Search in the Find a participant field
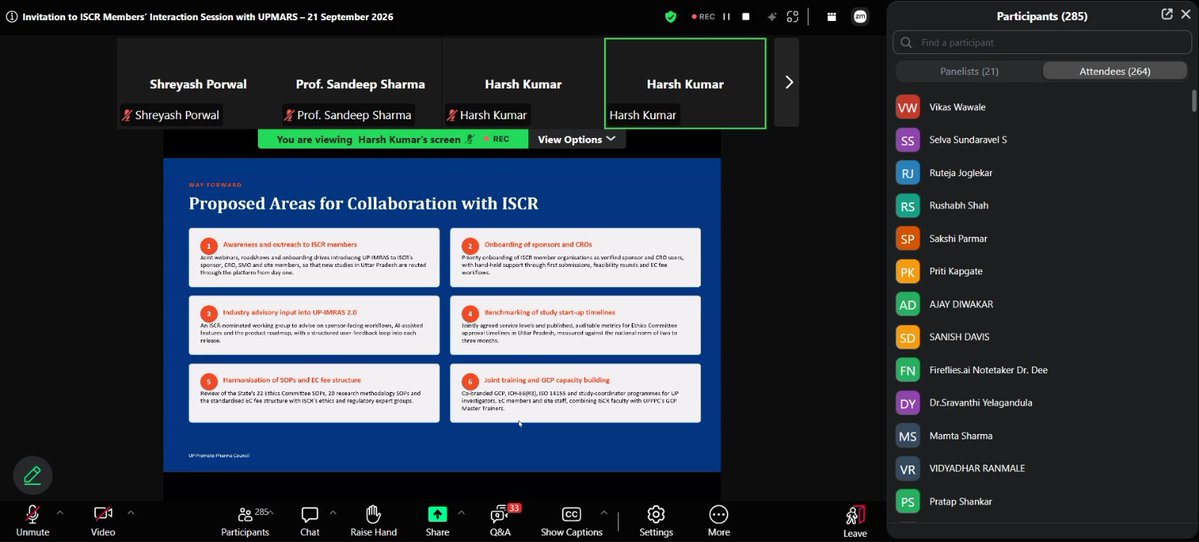This screenshot has height=542, width=1199. (x=1042, y=43)
